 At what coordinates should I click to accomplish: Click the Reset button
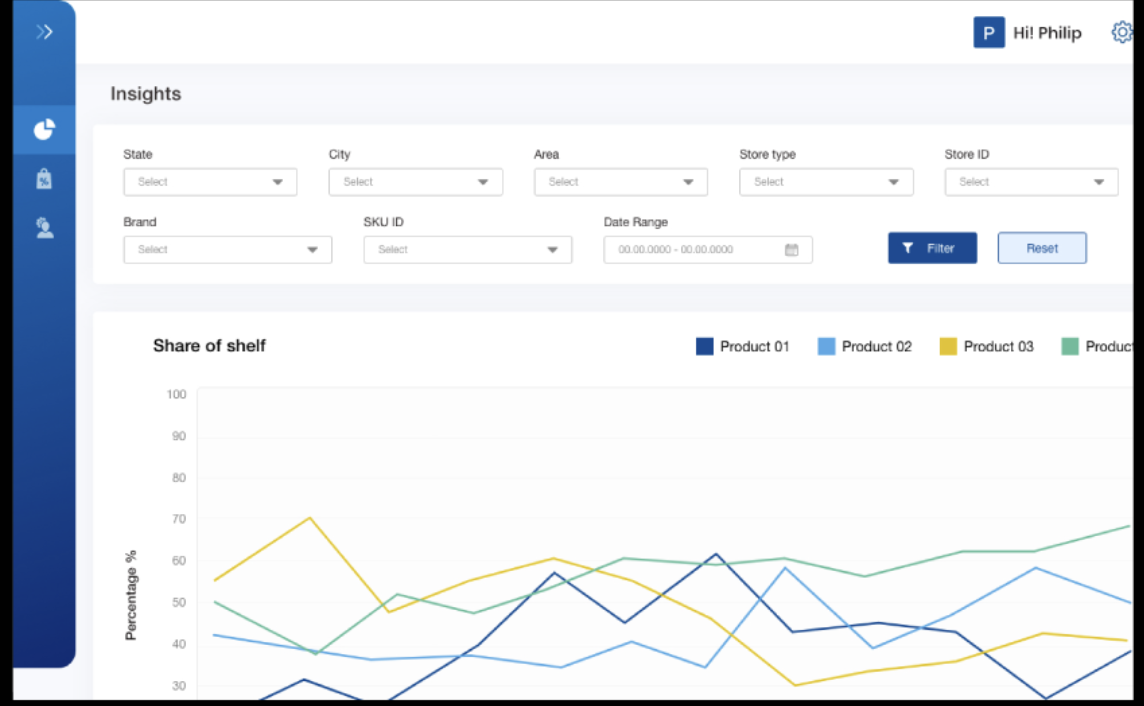[1042, 248]
